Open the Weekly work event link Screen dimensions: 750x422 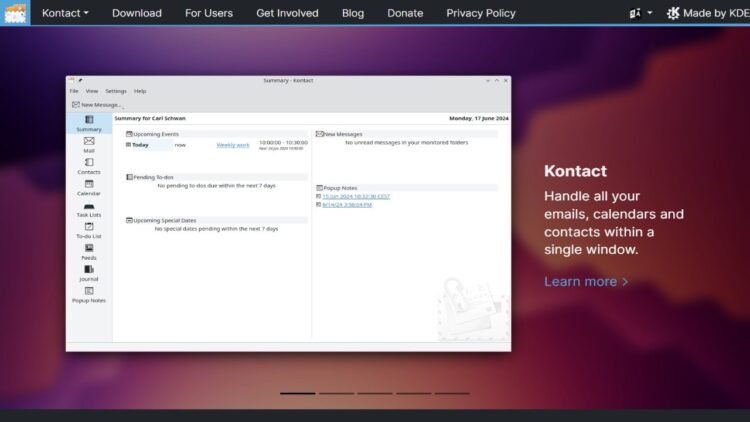(x=233, y=145)
